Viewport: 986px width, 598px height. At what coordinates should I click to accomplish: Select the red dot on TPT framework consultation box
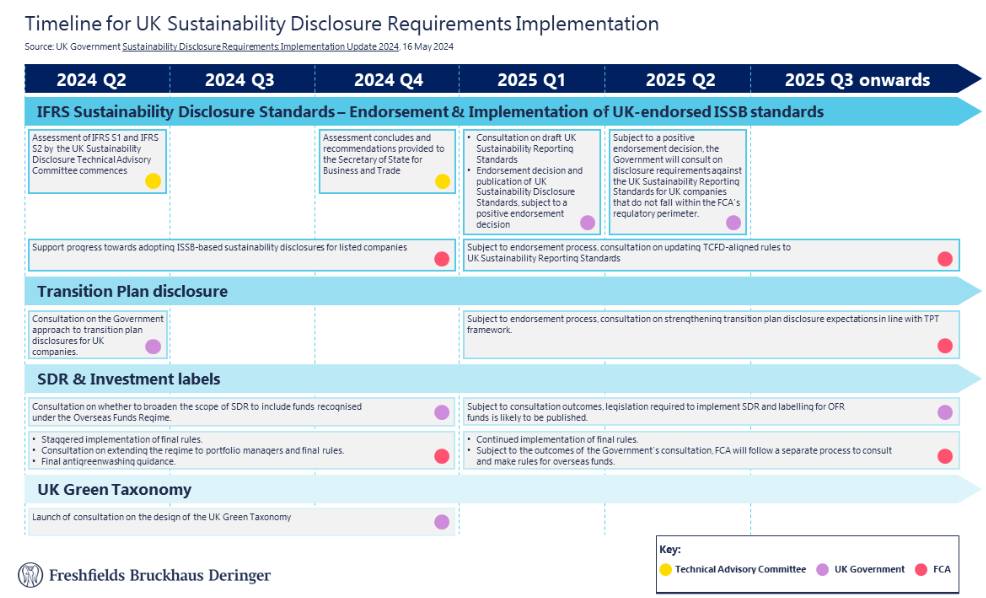coord(945,346)
